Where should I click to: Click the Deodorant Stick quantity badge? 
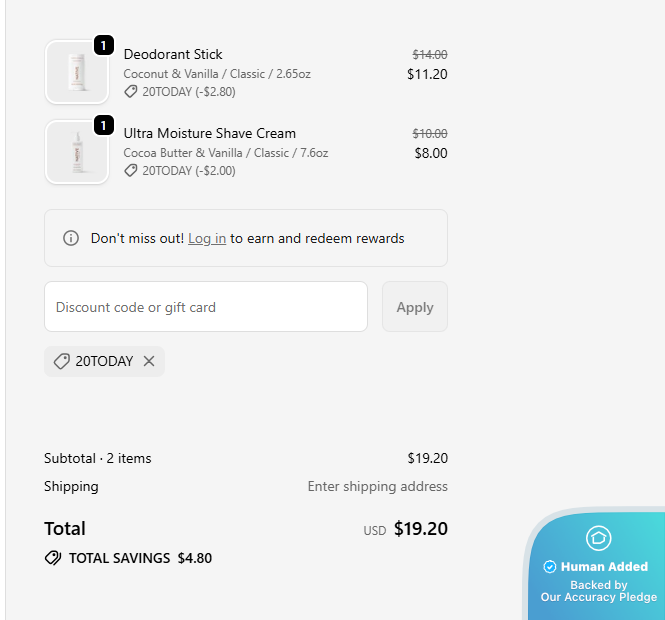point(103,46)
